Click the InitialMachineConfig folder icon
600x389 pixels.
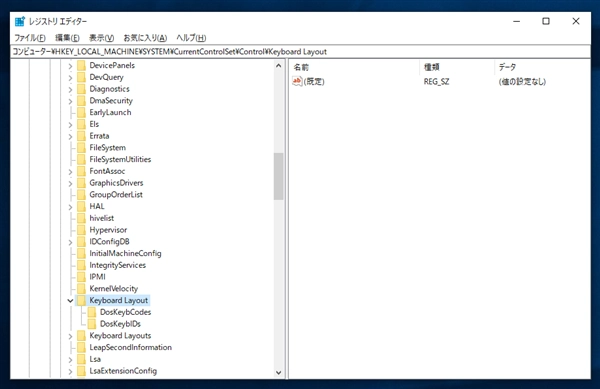pyautogui.click(x=81, y=254)
